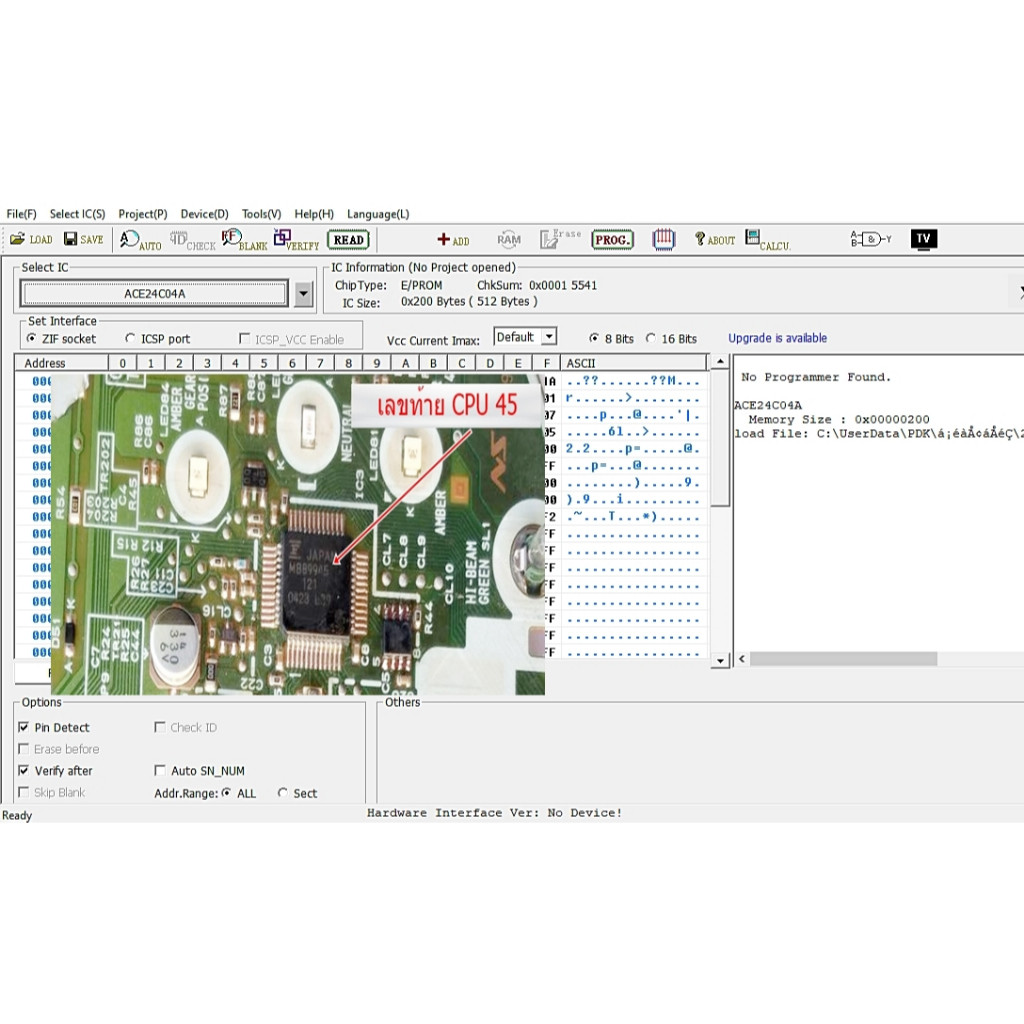Click the VERIFY toolbar icon

click(296, 240)
